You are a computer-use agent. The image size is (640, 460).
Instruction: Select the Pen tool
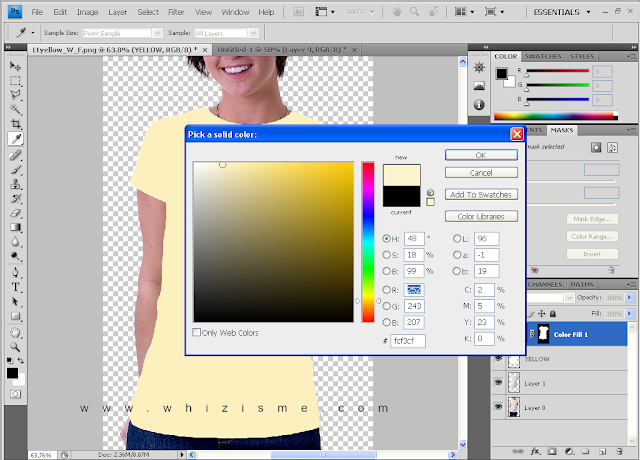tap(15, 273)
